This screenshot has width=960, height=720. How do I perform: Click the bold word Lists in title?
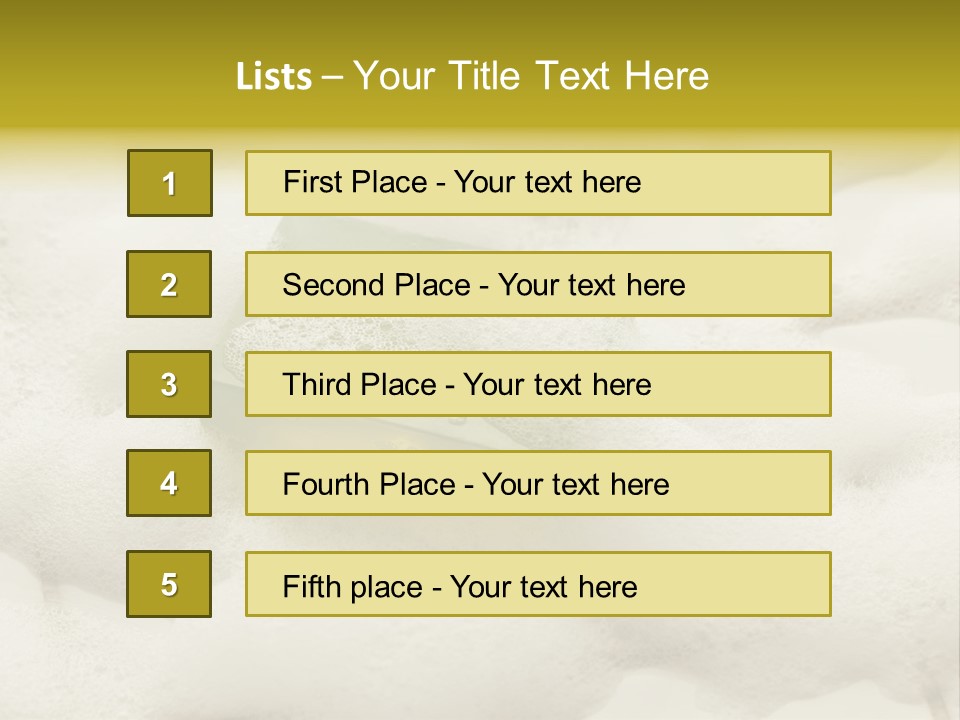tap(274, 76)
